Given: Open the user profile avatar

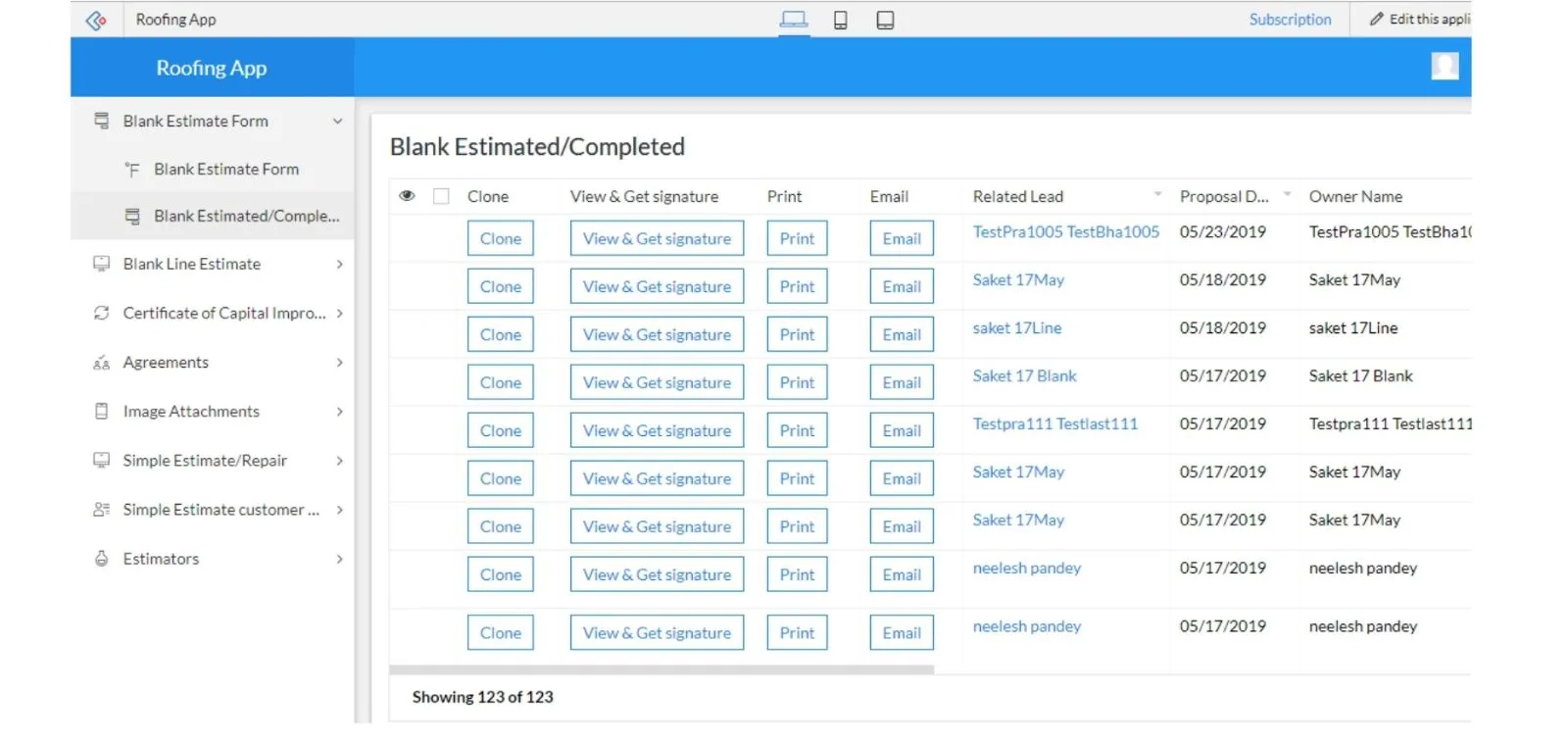Looking at the screenshot, I should pos(1445,66).
